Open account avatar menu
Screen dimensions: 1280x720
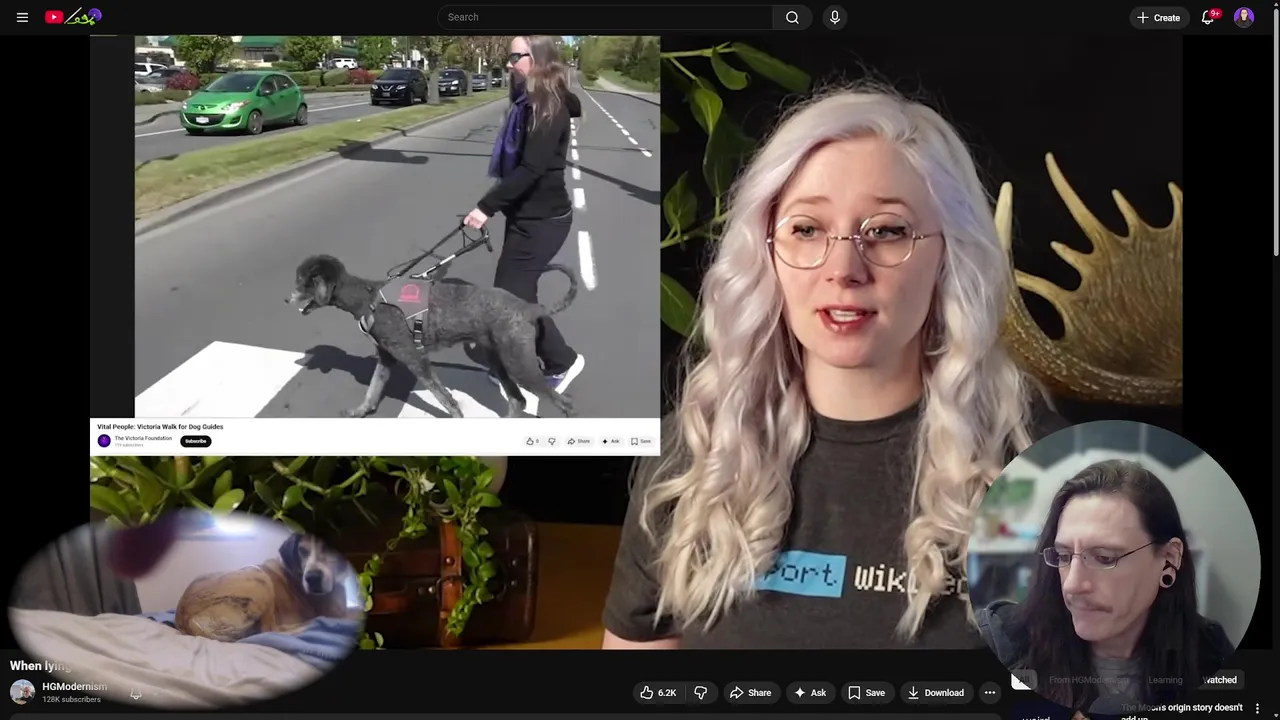pyautogui.click(x=1244, y=17)
